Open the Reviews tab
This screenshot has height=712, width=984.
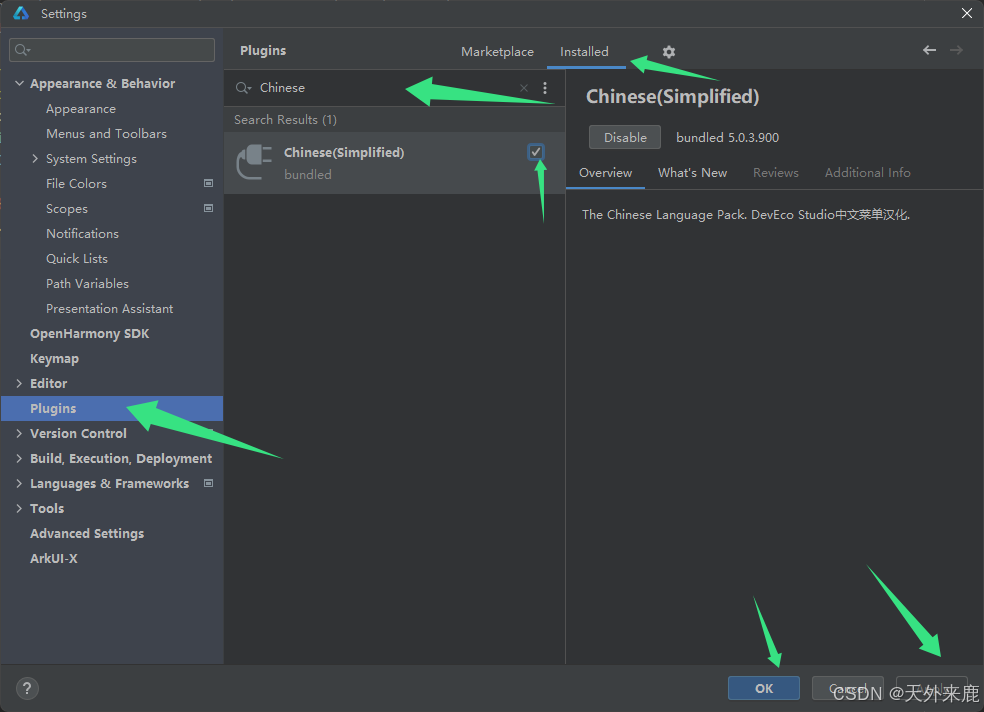tap(776, 173)
